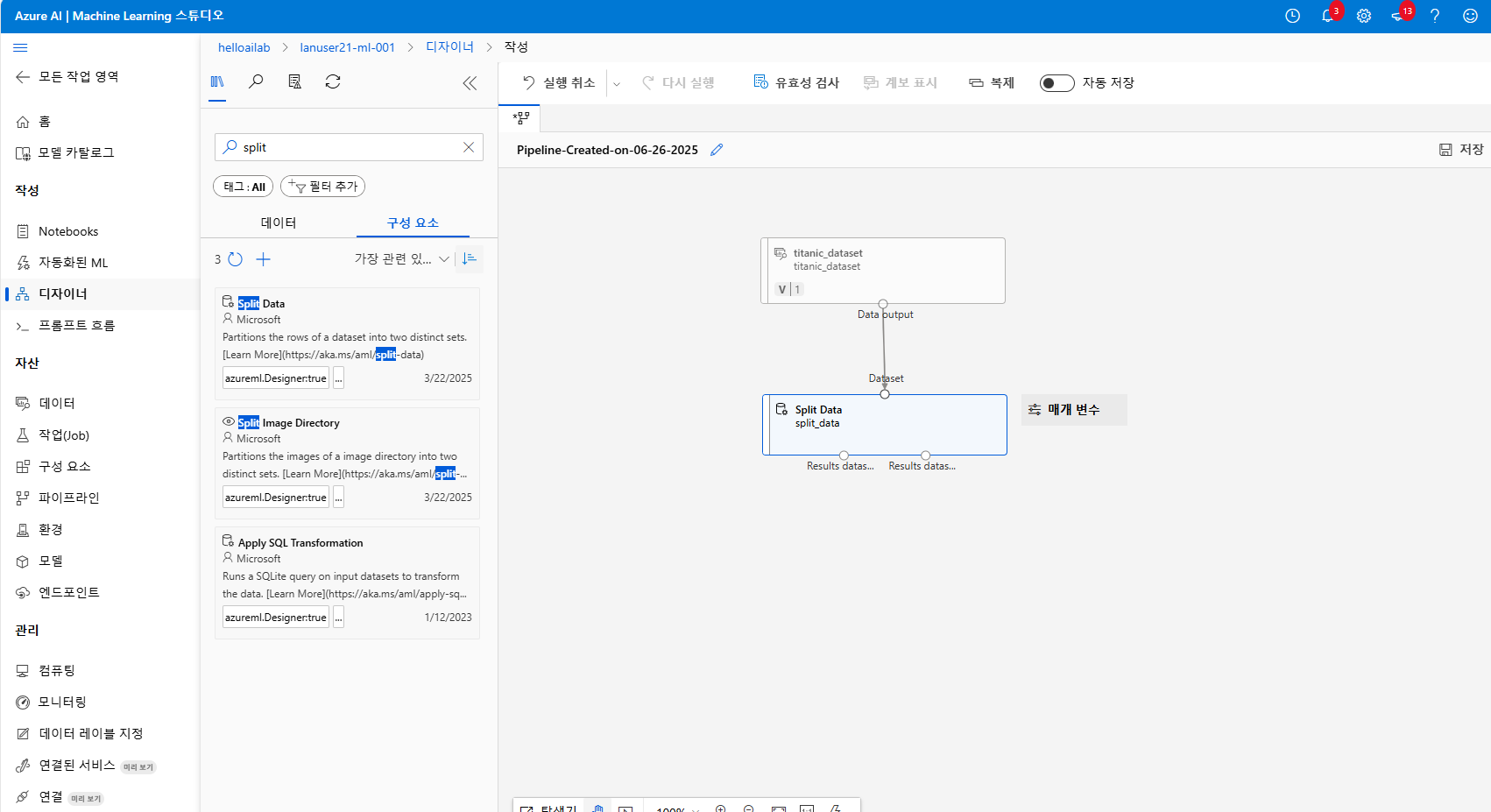Image resolution: width=1491 pixels, height=812 pixels.
Task: Click the 복제 button
Action: tap(992, 83)
